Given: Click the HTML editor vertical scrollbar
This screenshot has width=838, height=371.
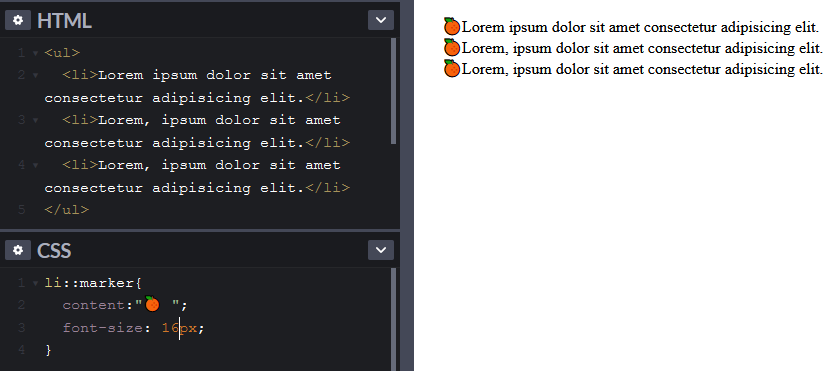Looking at the screenshot, I should [393, 91].
